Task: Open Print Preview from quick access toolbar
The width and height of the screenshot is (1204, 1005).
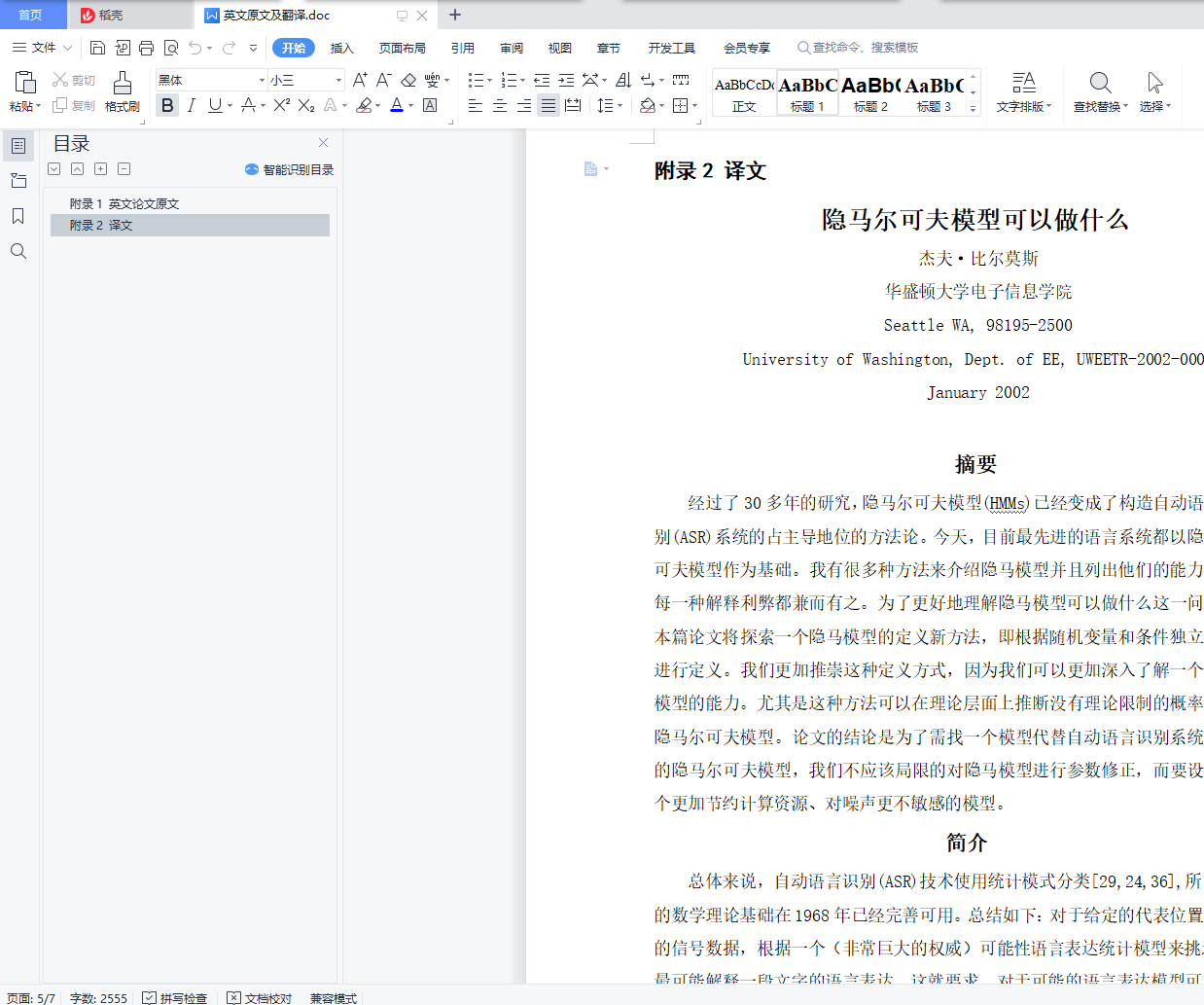Action: point(171,48)
